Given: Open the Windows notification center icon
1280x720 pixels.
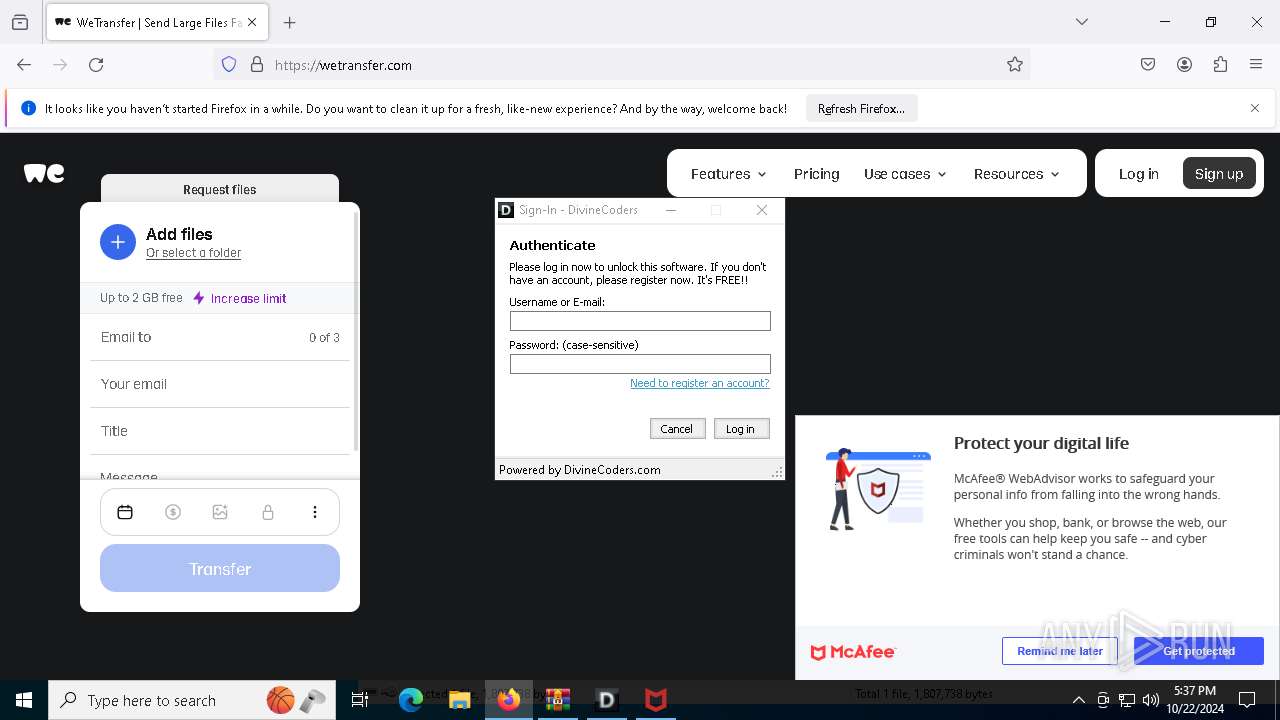Looking at the screenshot, I should pyautogui.click(x=1247, y=700).
